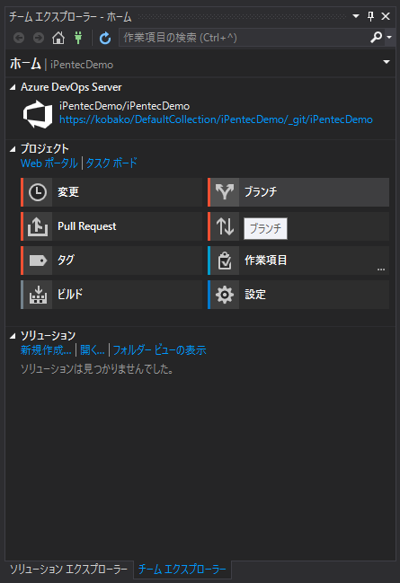Click the タグ tag icon
The height and width of the screenshot is (583, 400).
(38, 260)
